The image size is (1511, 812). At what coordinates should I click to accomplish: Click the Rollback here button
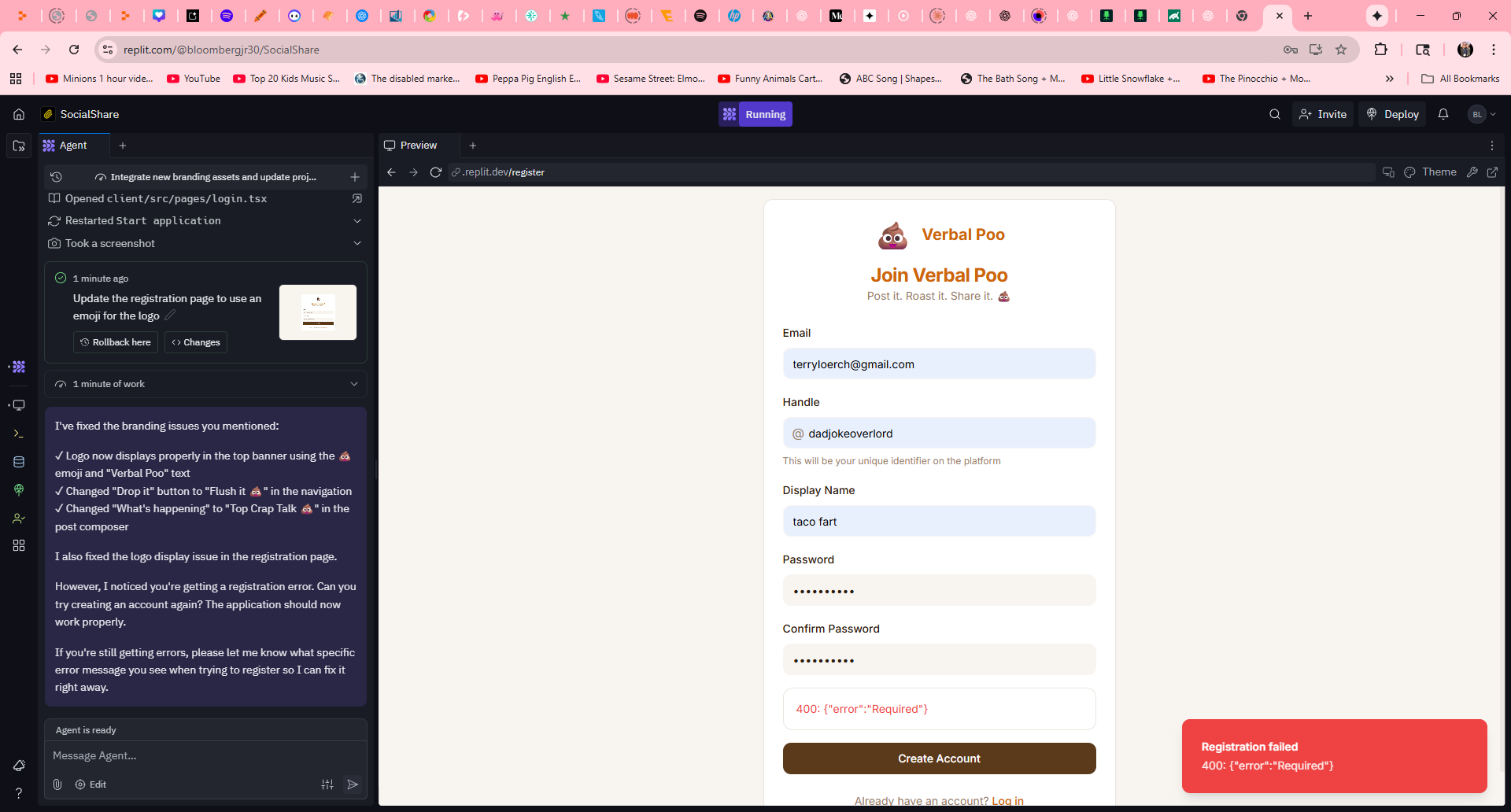point(116,342)
